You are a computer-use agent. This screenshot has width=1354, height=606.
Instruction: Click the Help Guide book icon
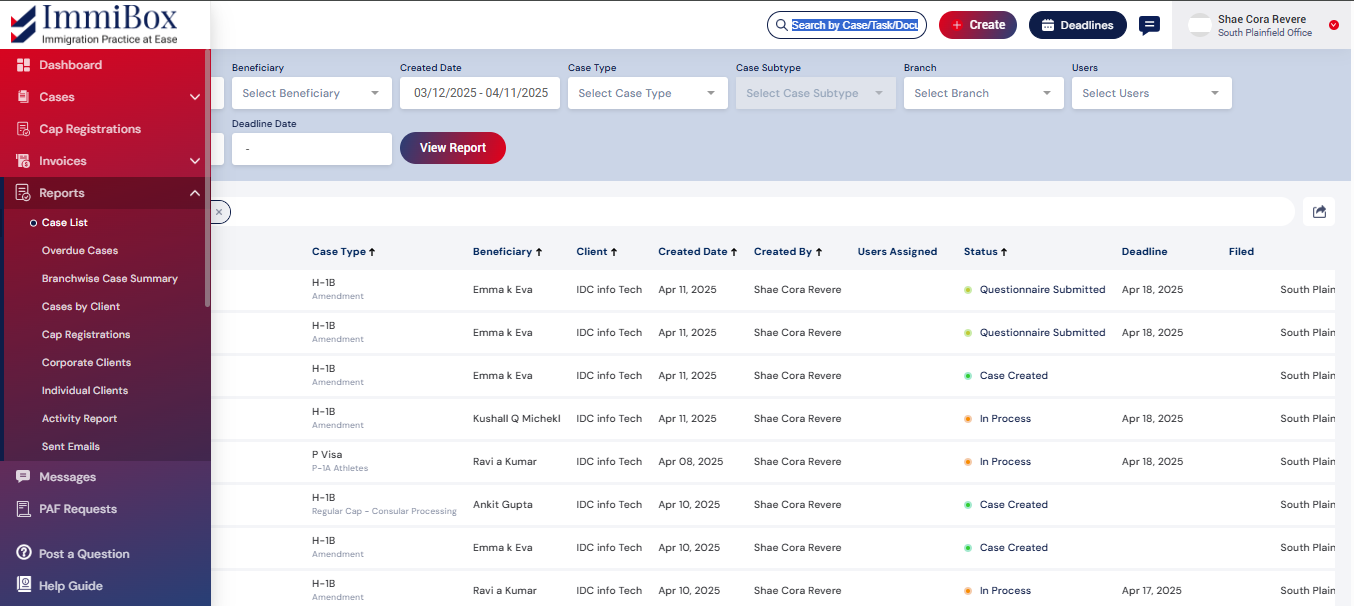pyautogui.click(x=23, y=586)
